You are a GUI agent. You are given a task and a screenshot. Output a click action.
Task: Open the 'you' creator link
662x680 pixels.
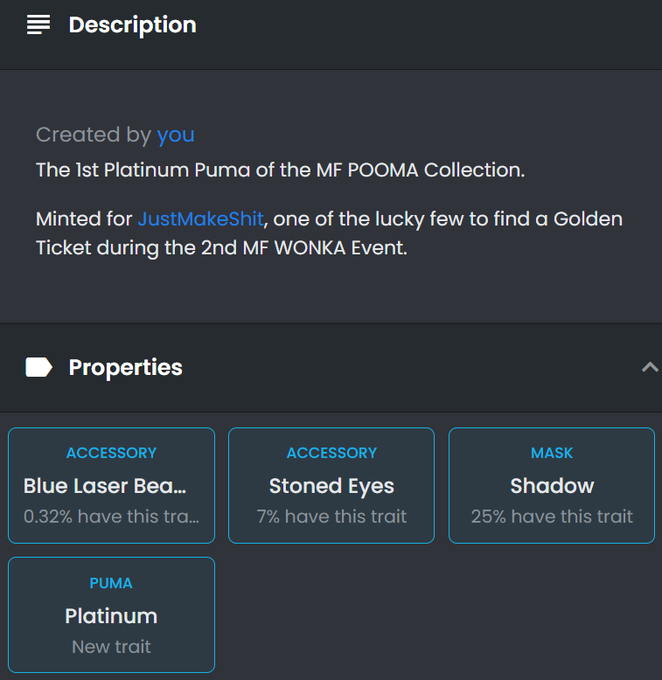[175, 134]
